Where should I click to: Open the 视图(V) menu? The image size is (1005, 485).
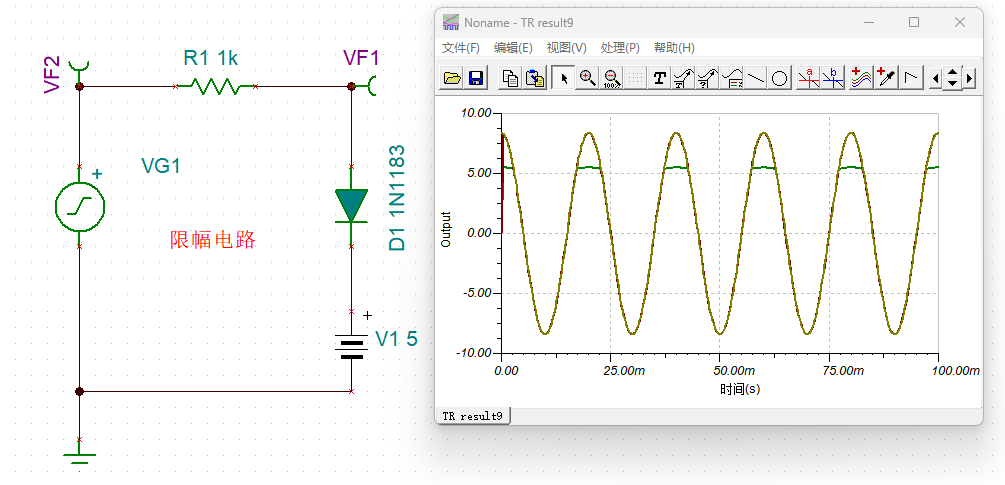pos(566,48)
